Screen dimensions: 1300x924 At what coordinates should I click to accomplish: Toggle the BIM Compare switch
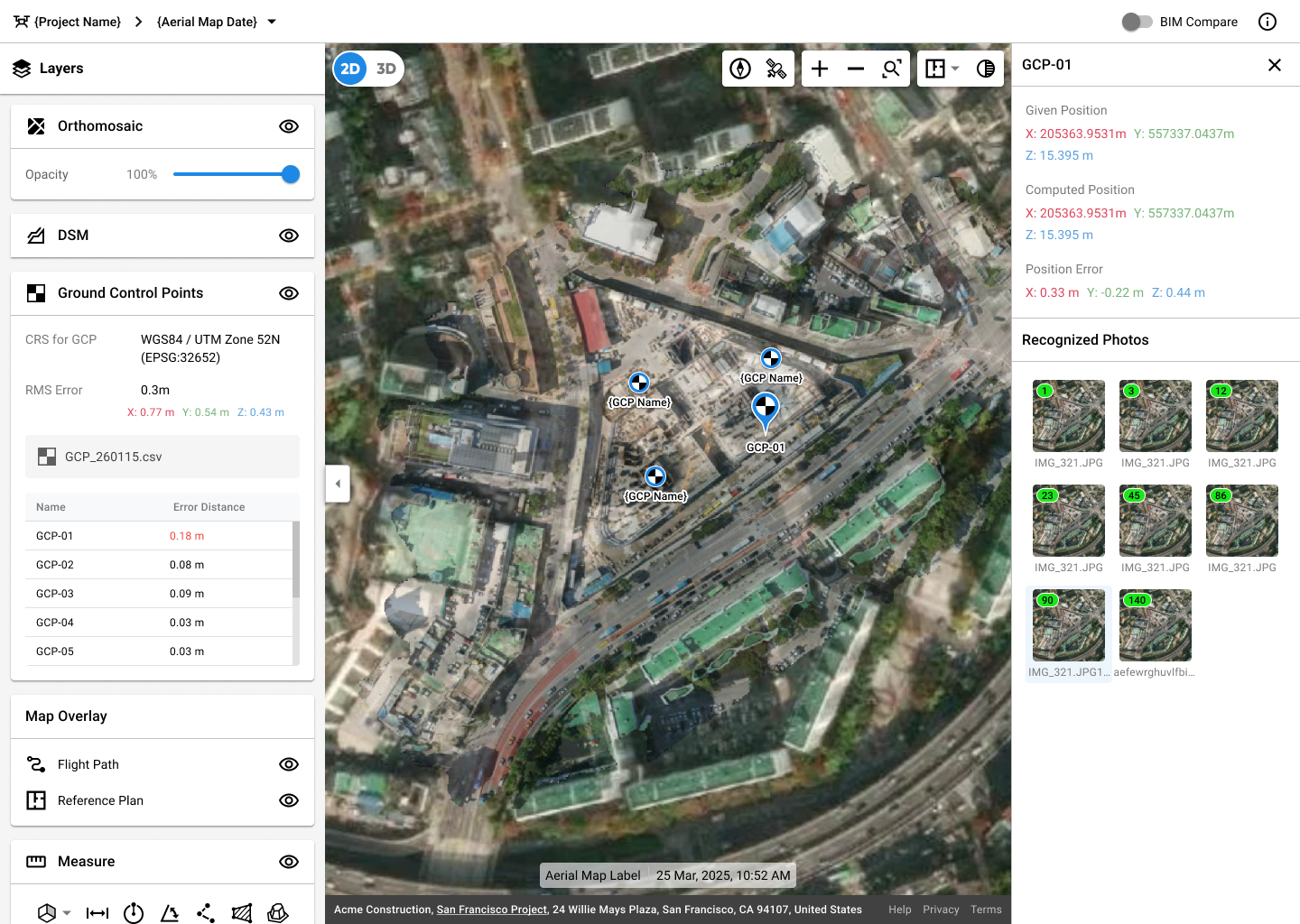[1137, 22]
